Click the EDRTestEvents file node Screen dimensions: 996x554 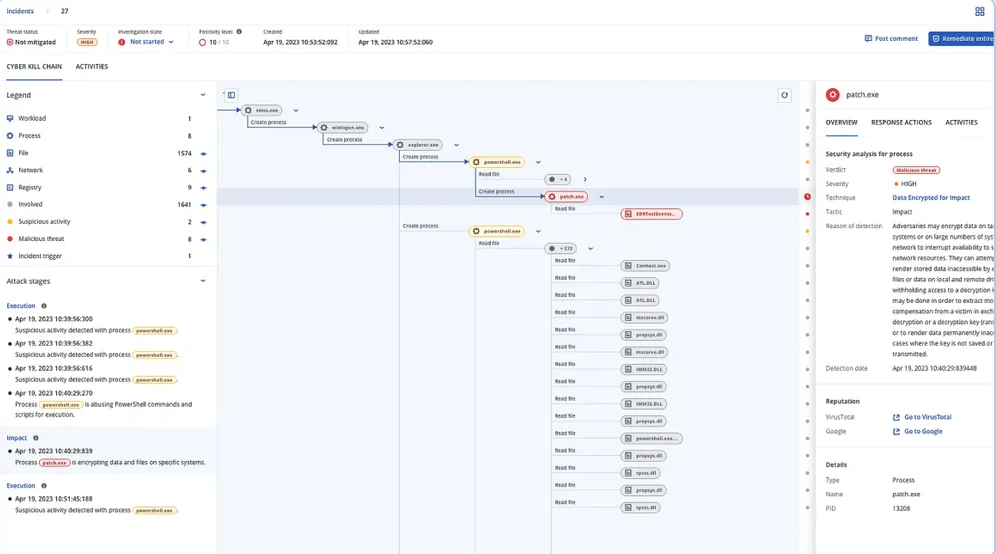[x=651, y=214]
